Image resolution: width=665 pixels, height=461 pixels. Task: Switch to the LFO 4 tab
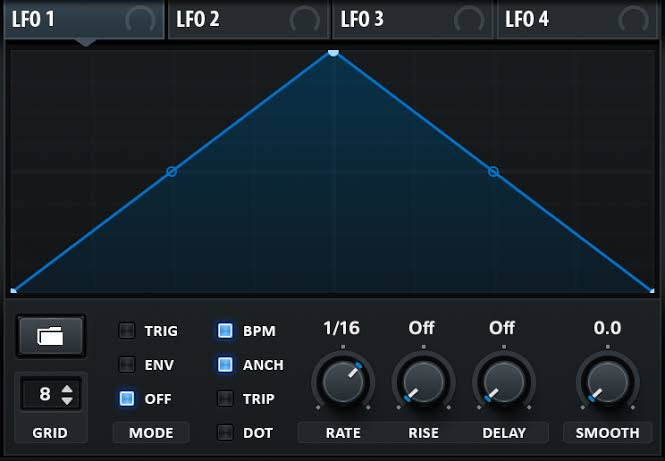(x=578, y=20)
